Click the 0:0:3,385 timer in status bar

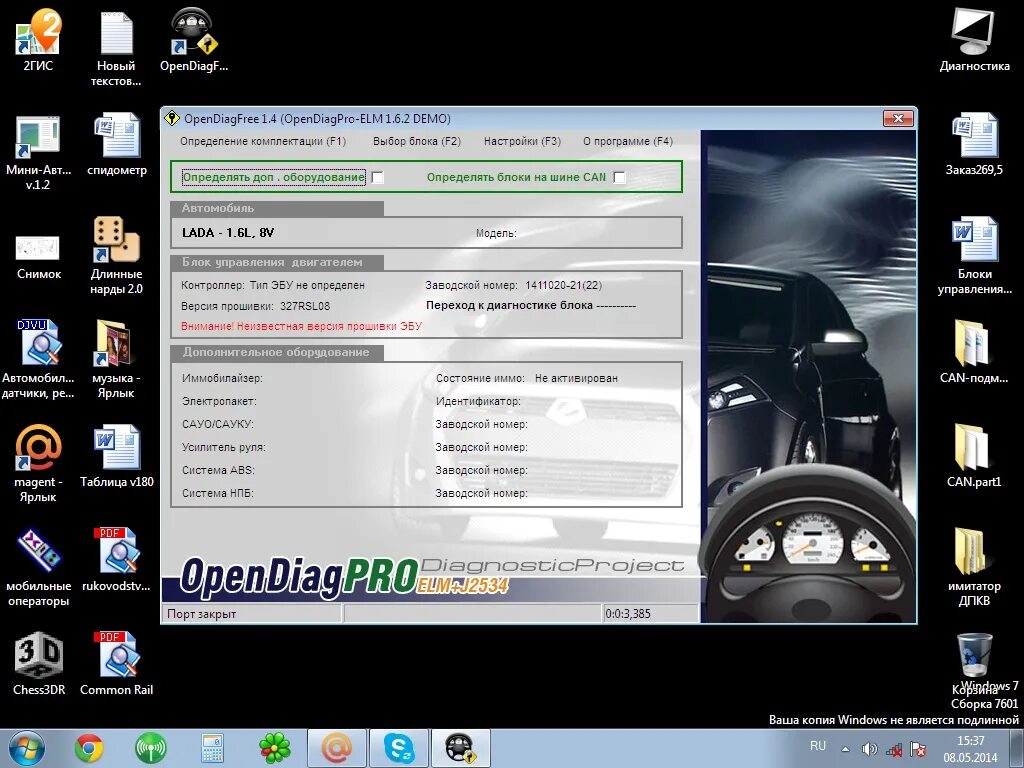pos(628,614)
